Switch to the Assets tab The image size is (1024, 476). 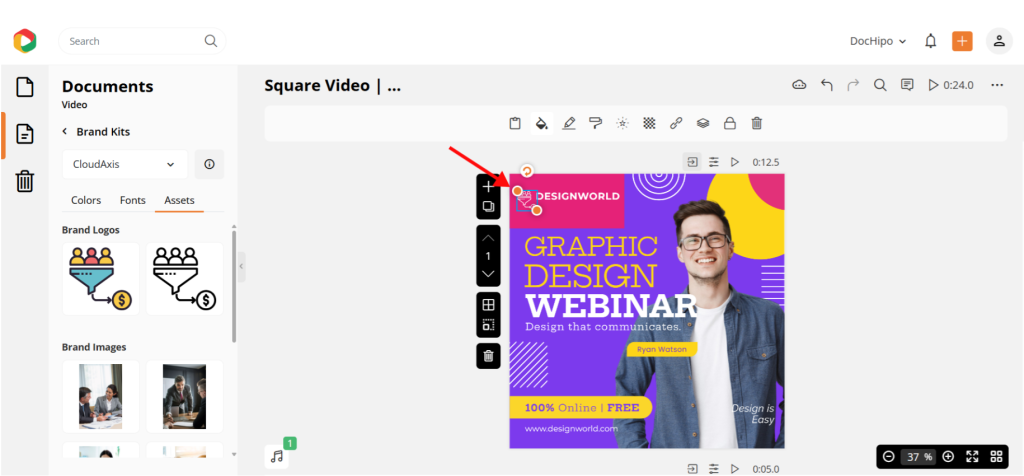(x=180, y=200)
